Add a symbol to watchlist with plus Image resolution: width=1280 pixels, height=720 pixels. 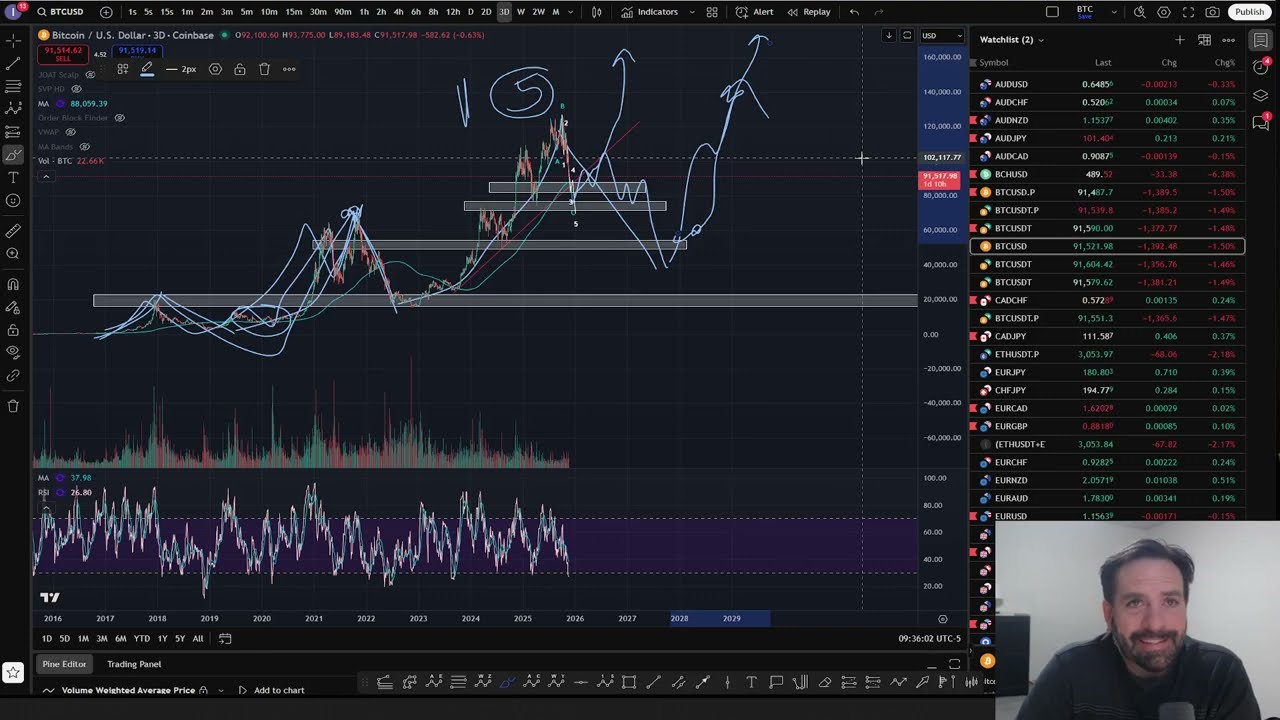(x=1180, y=40)
